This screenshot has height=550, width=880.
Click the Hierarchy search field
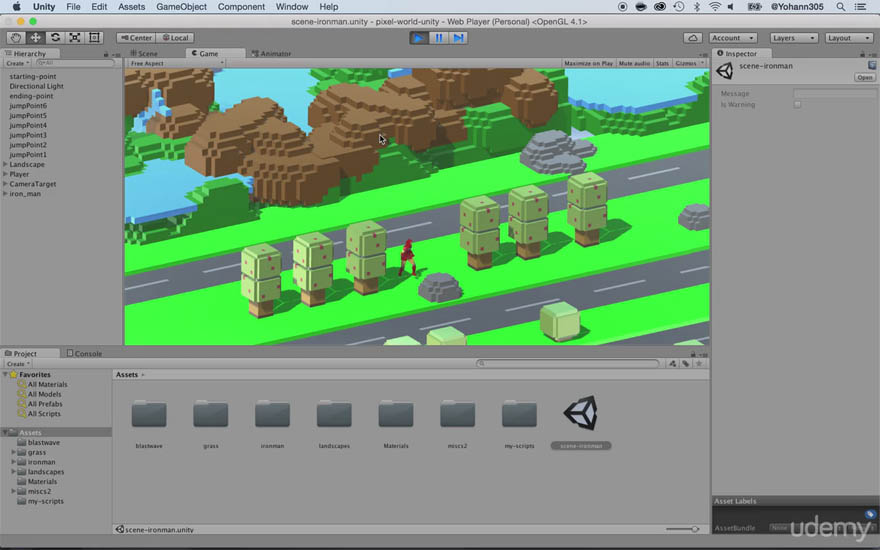(x=75, y=63)
